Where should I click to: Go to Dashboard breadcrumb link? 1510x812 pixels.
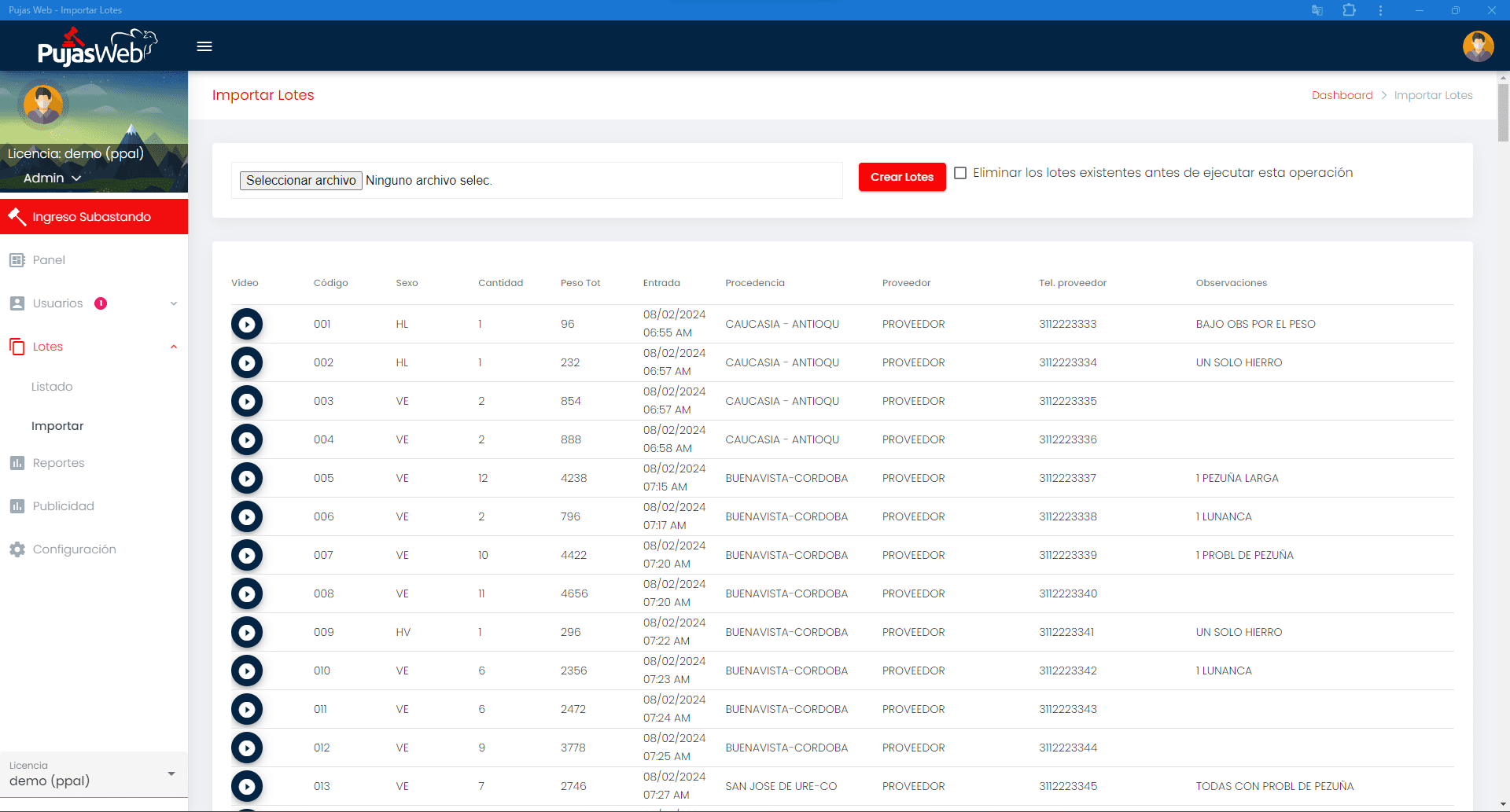coord(1342,95)
